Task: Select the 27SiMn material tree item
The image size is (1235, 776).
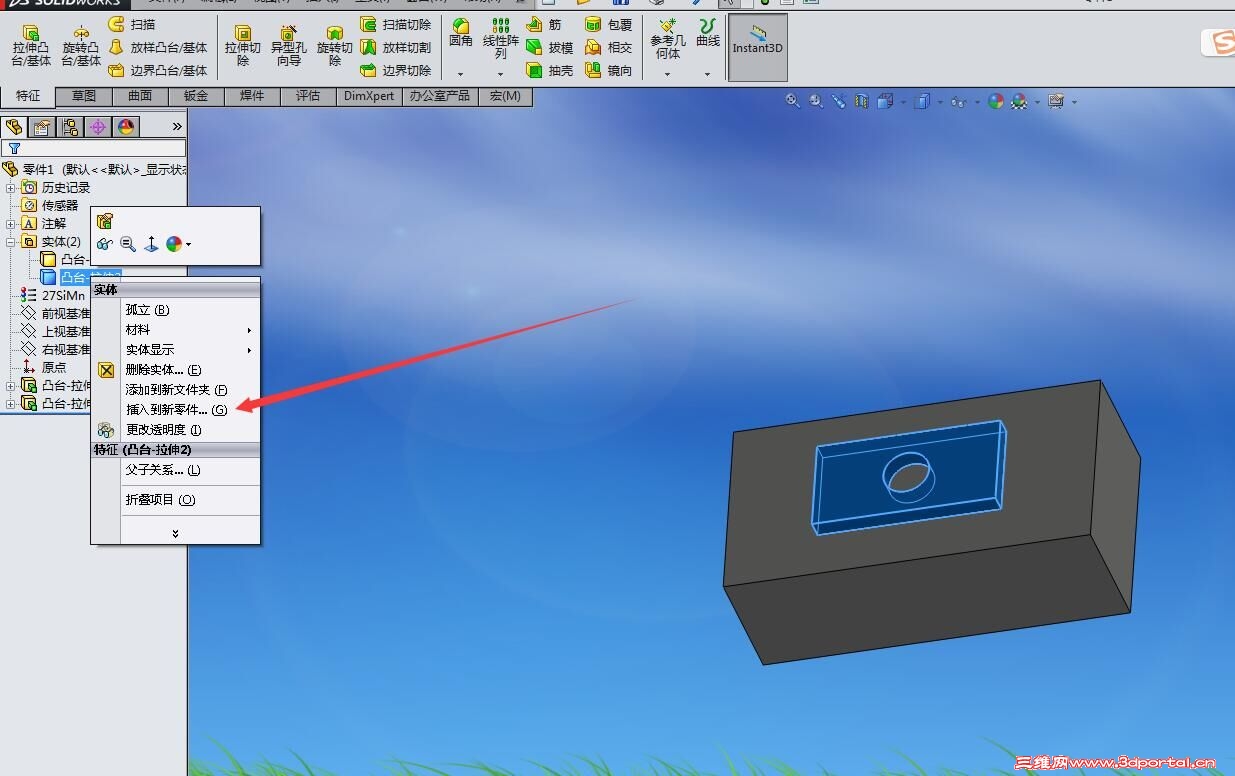Action: click(x=53, y=295)
